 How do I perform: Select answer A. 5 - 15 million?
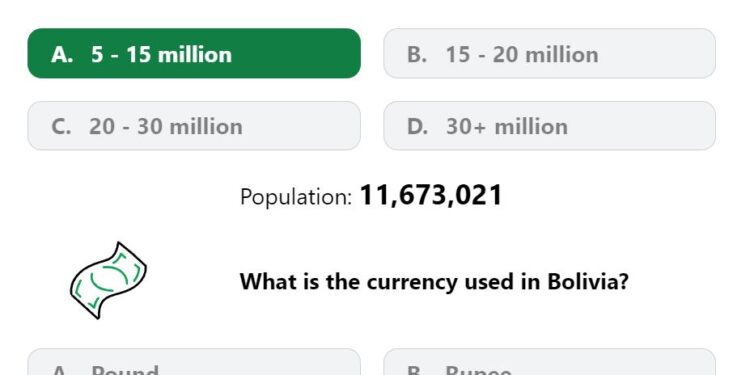coord(194,53)
